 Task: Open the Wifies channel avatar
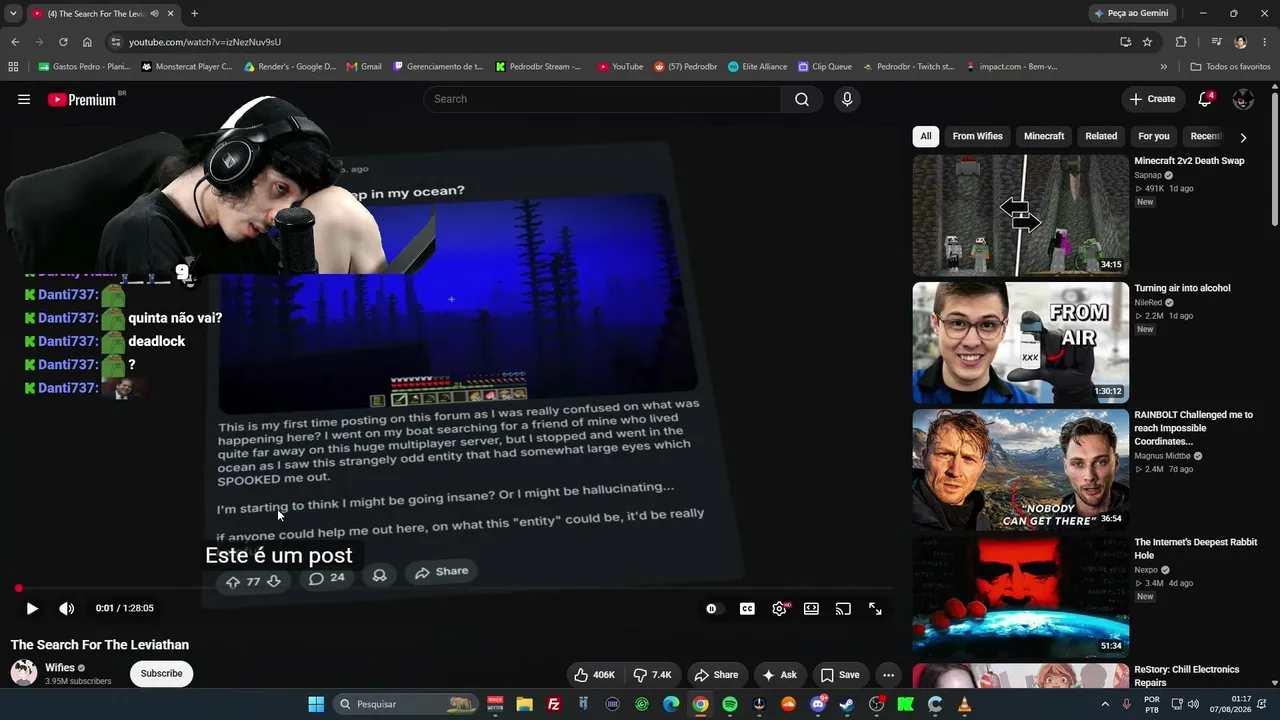tap(24, 673)
